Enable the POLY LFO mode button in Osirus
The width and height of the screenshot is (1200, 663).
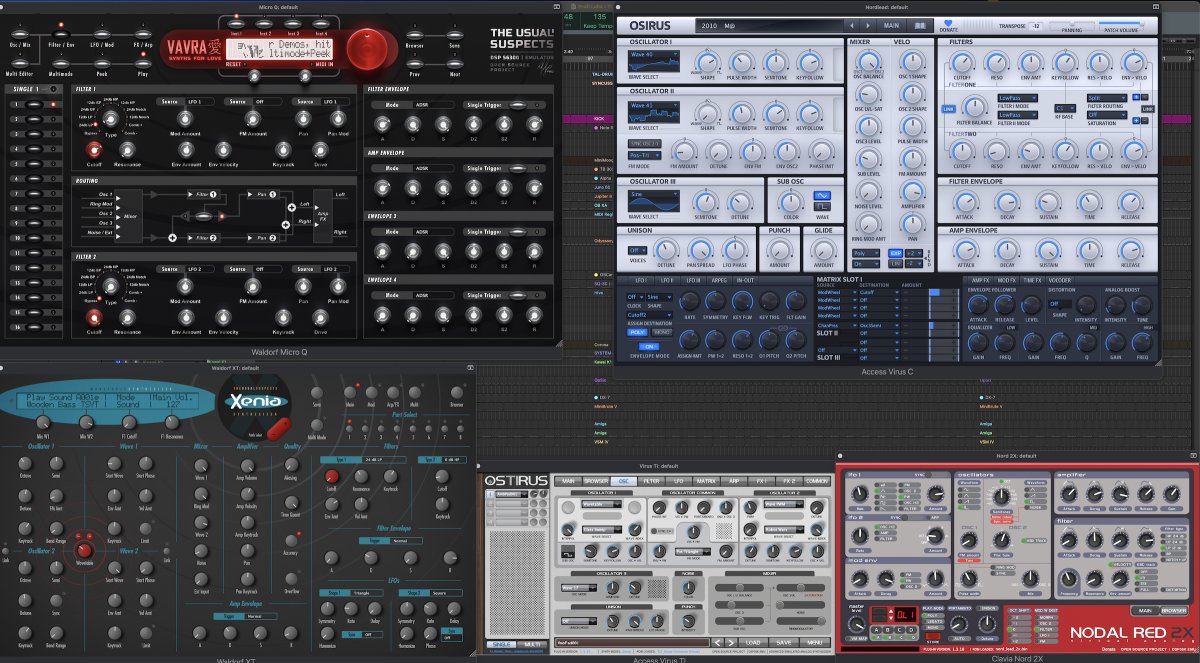(x=637, y=332)
